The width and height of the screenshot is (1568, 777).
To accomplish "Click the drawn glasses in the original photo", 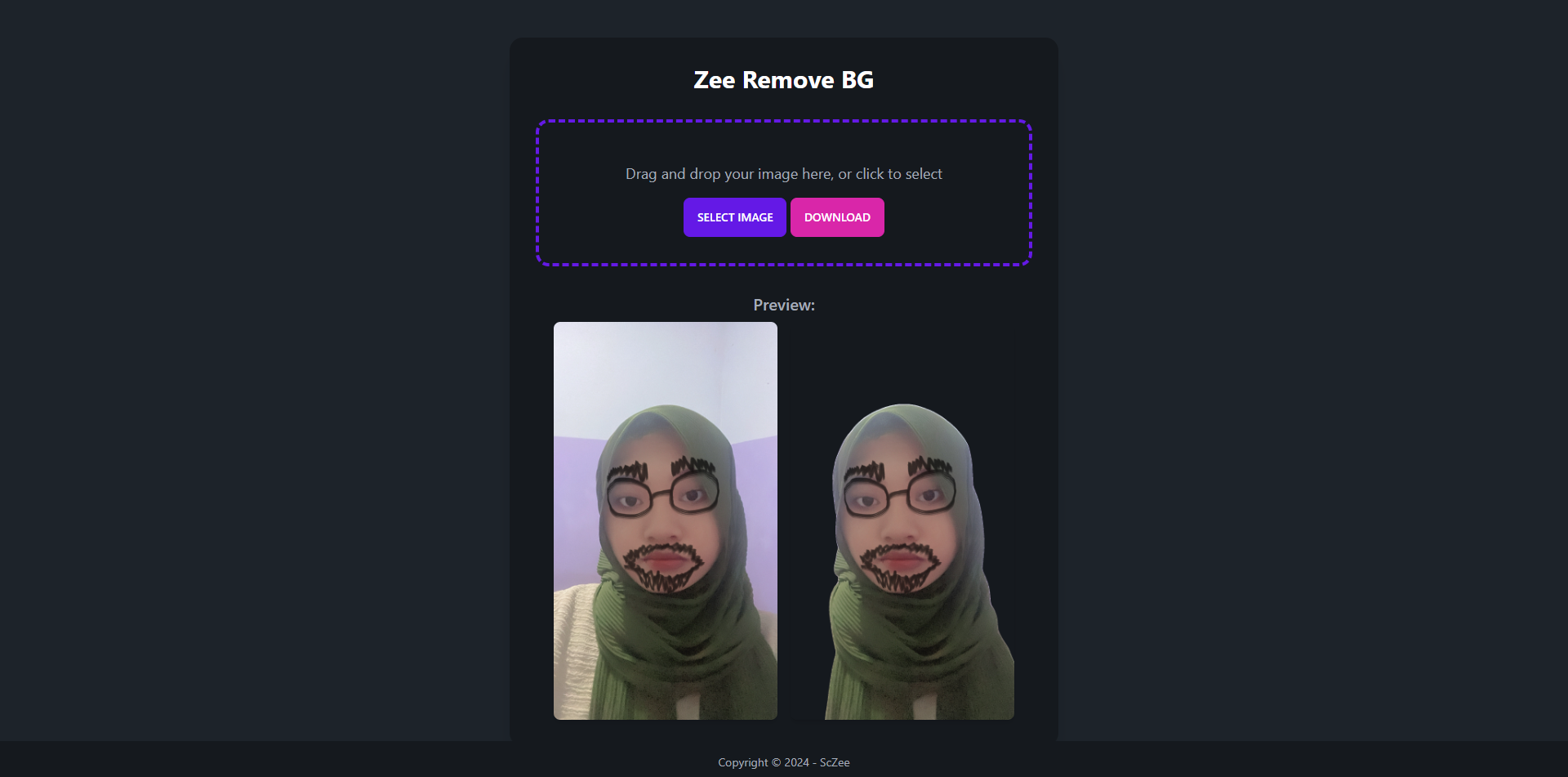I will [x=663, y=495].
